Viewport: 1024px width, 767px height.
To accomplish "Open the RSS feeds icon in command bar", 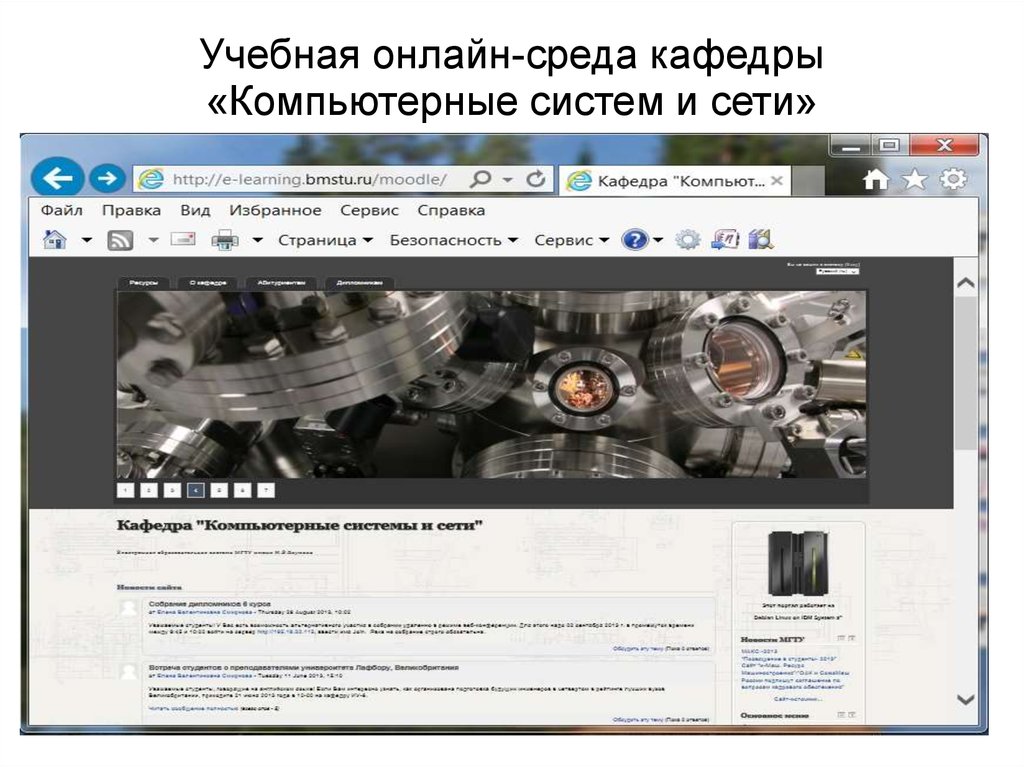I will pos(121,240).
